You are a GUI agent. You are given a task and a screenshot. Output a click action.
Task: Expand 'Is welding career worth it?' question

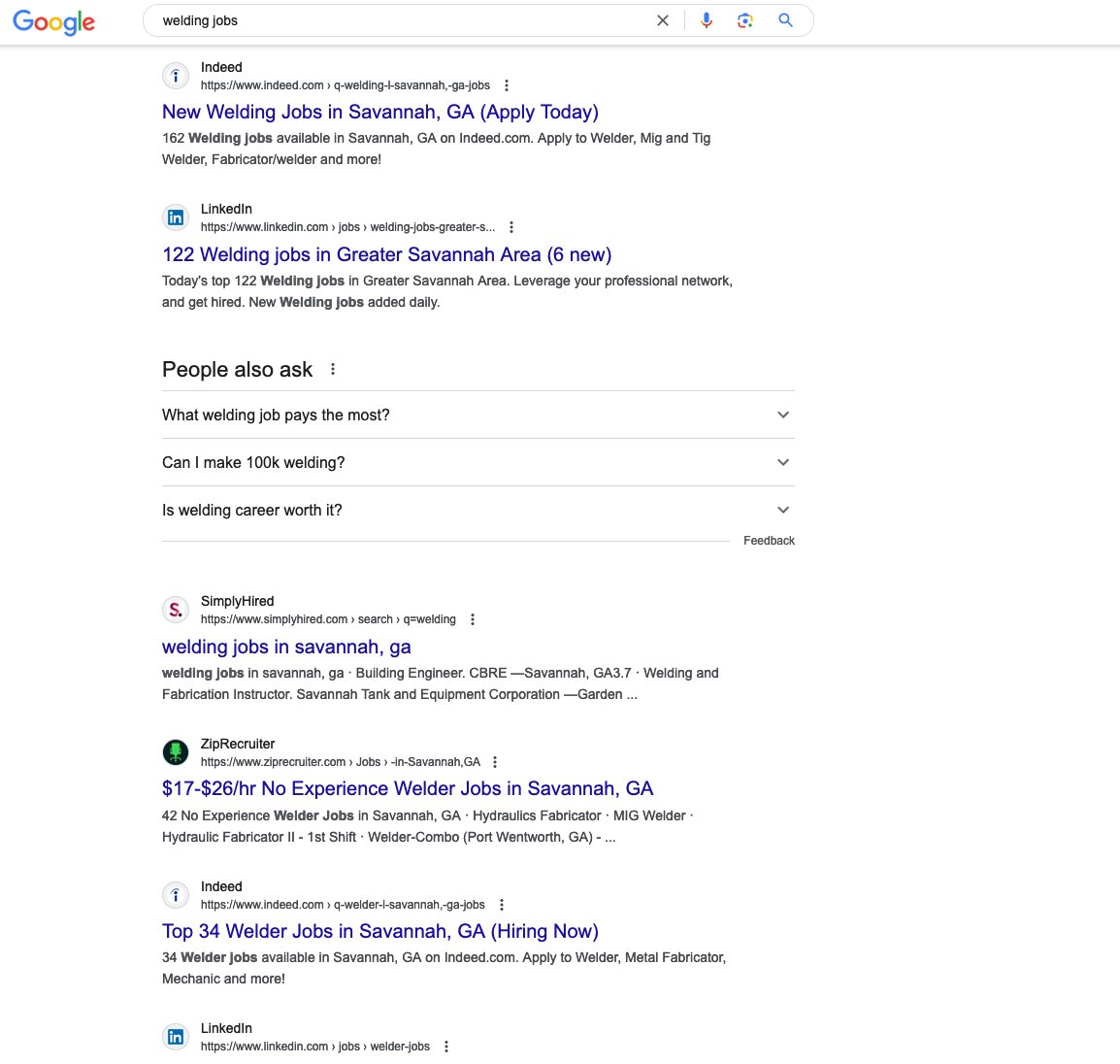point(478,511)
